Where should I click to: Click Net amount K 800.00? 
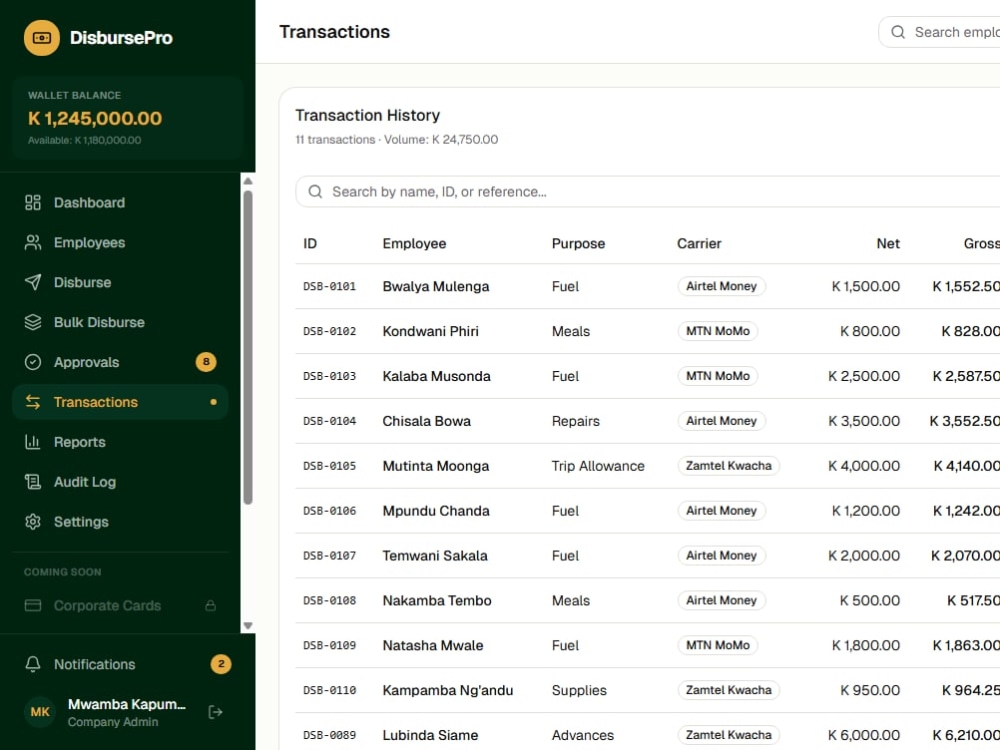[x=870, y=331]
